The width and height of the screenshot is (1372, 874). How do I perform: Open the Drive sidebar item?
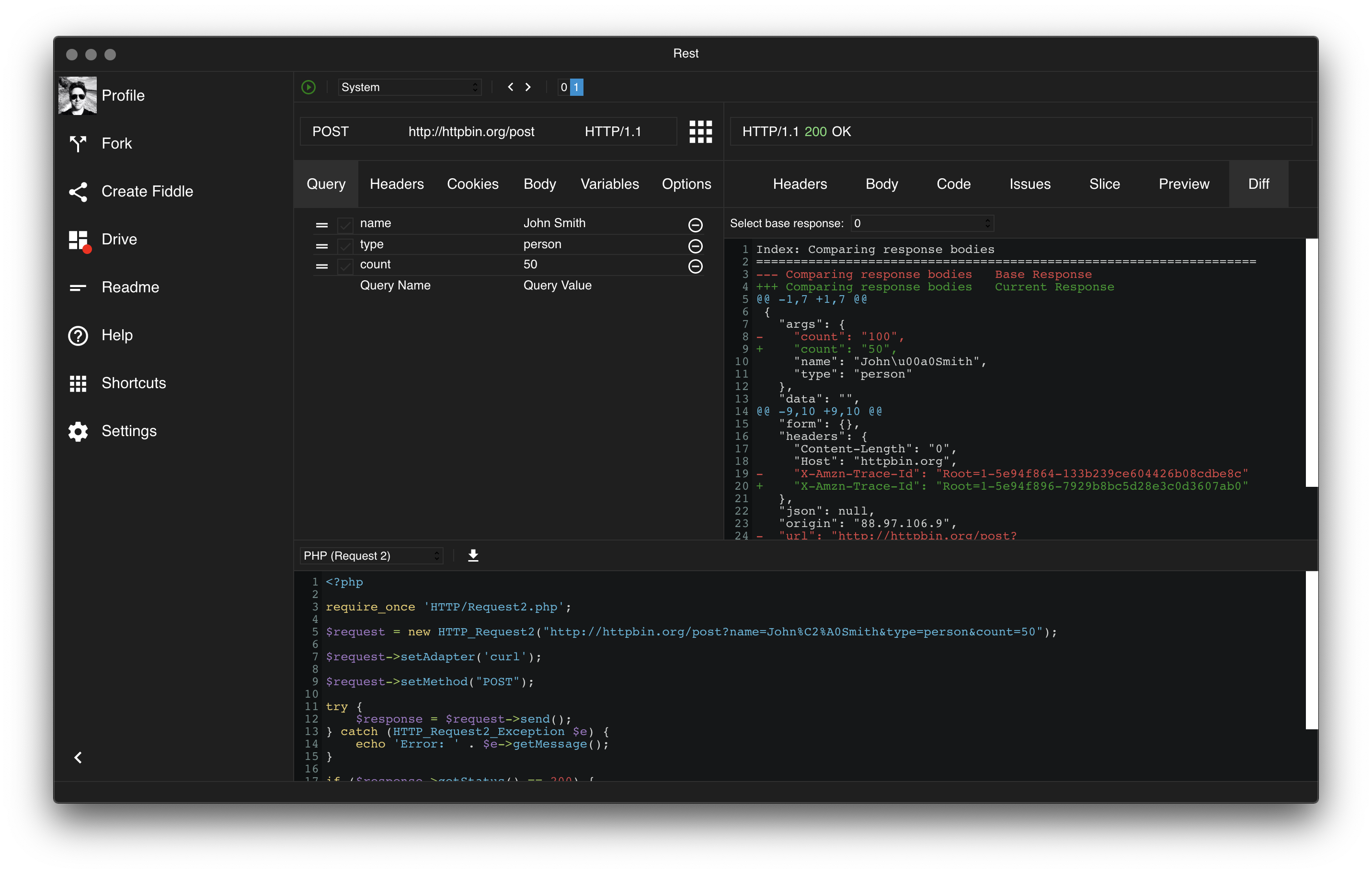click(118, 239)
